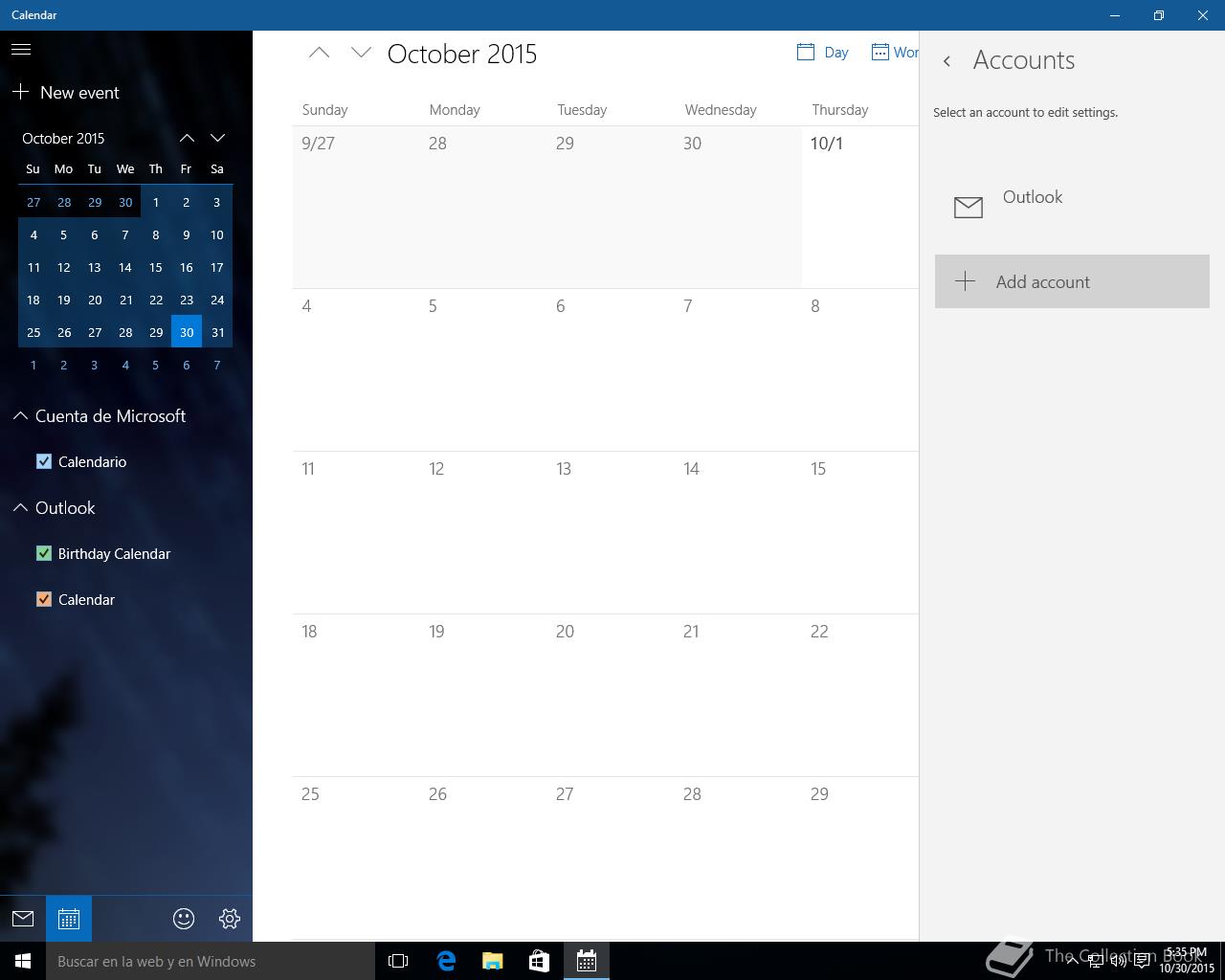The image size is (1225, 980).
Task: Select the 10/1 Thursday cell in the month grid
Action: click(860, 207)
